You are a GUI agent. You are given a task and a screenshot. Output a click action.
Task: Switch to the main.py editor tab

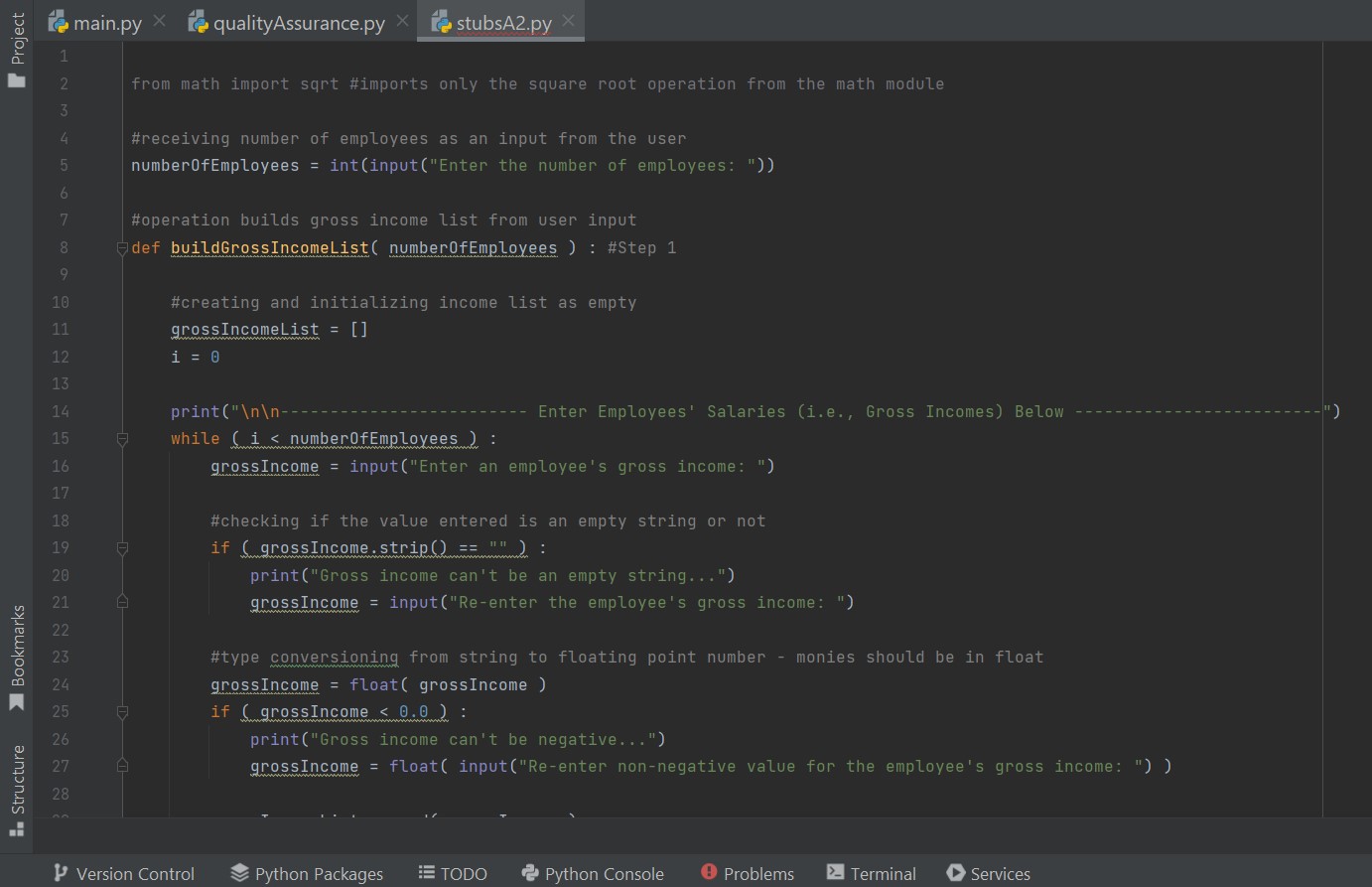pyautogui.click(x=95, y=22)
